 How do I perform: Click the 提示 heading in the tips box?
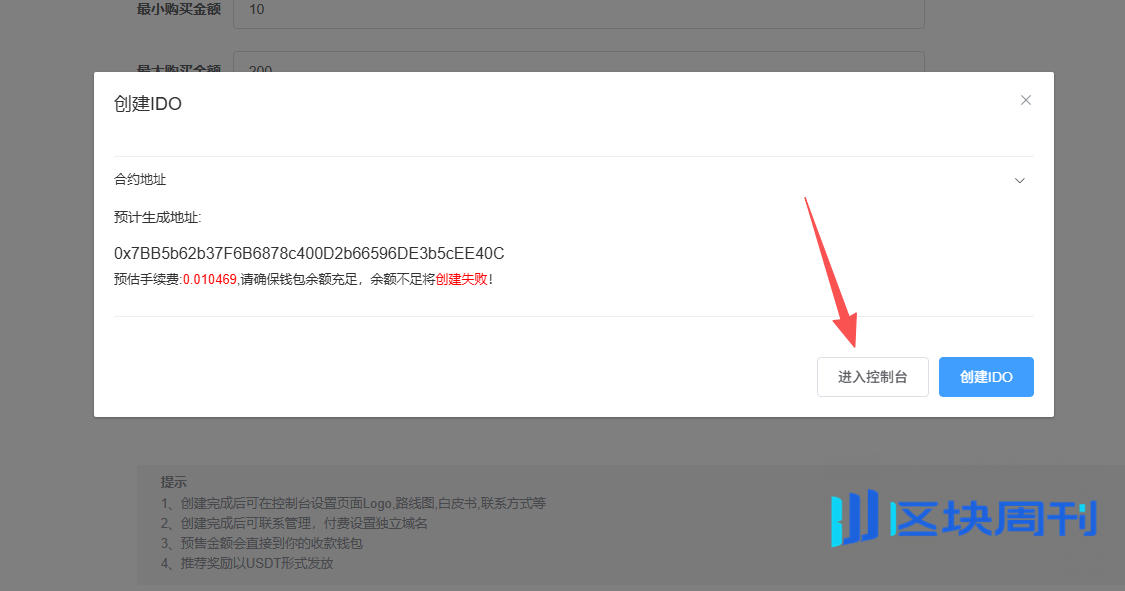point(174,482)
